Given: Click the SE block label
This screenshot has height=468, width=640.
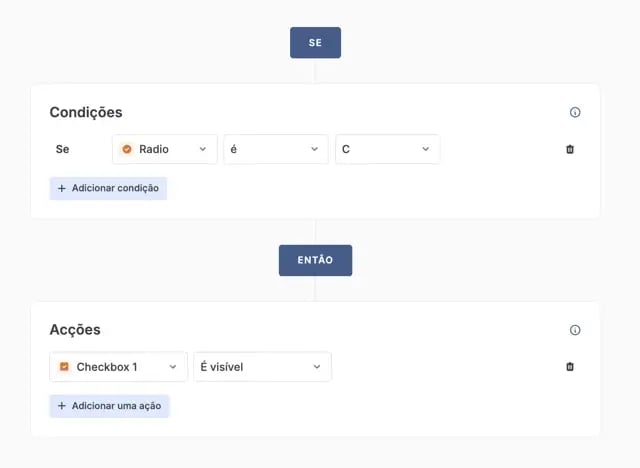Looking at the screenshot, I should (316, 42).
